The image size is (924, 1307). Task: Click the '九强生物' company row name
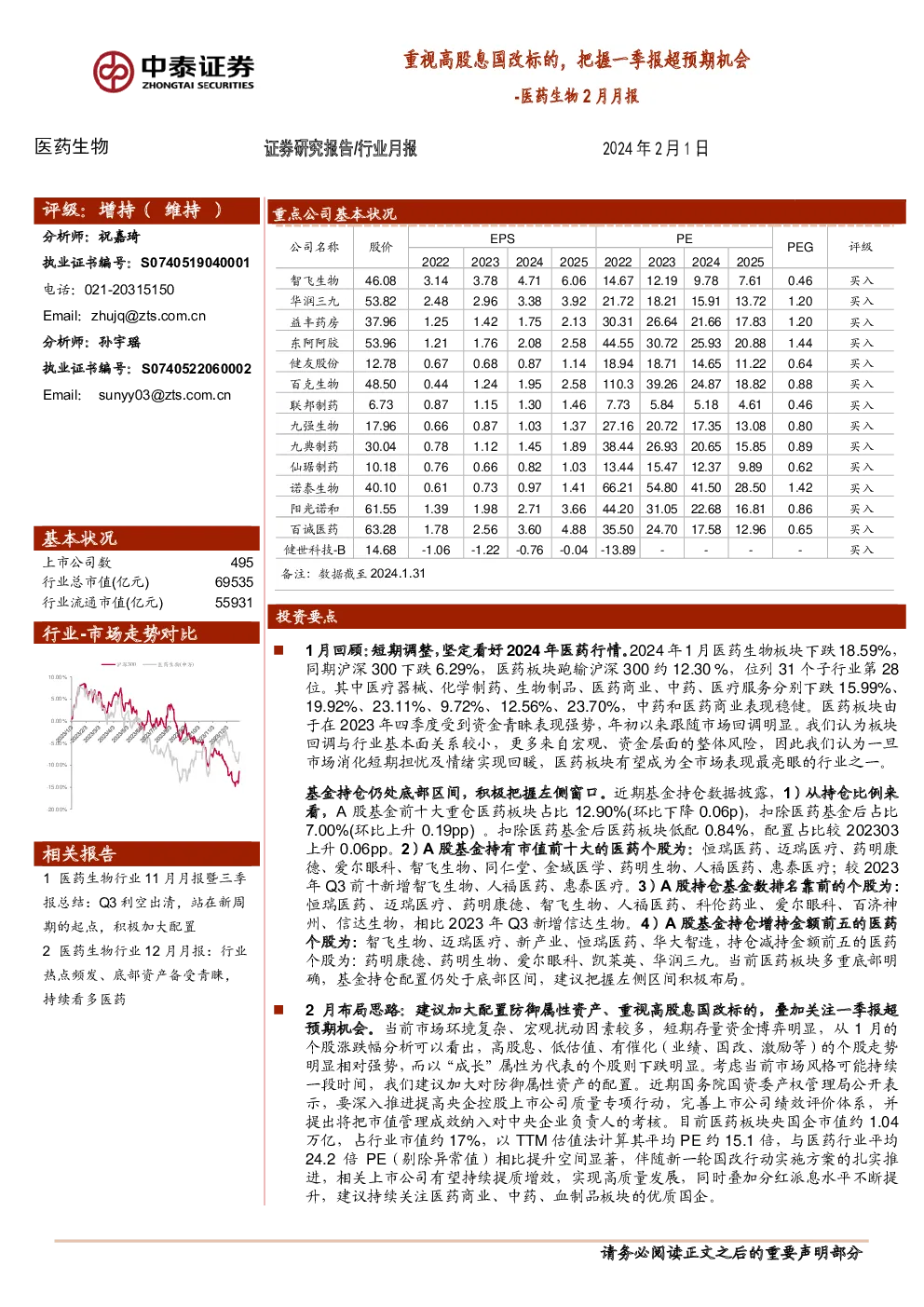click(315, 426)
